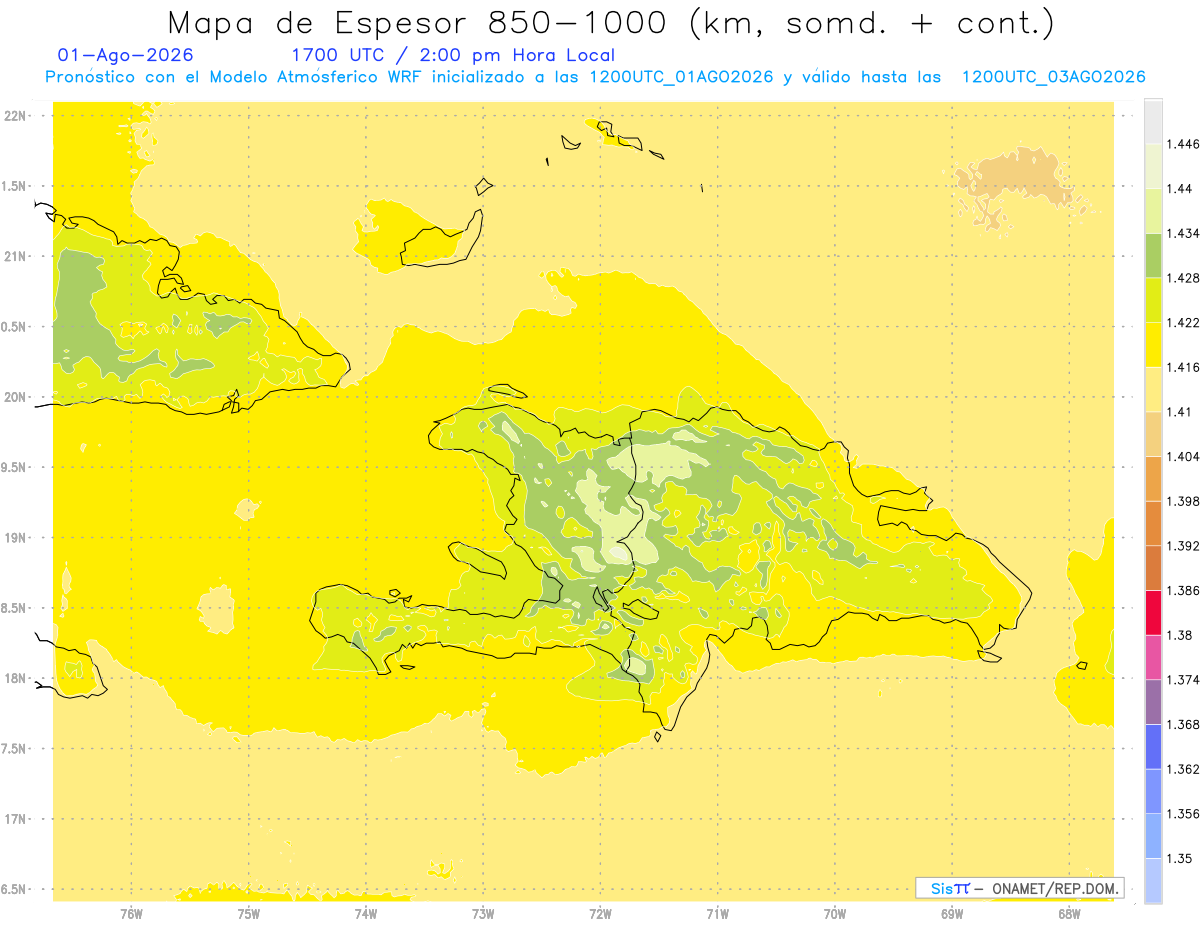Pick the green legend swatch between 1.428 and 1.434
1200x927 pixels.
pyautogui.click(x=1153, y=255)
